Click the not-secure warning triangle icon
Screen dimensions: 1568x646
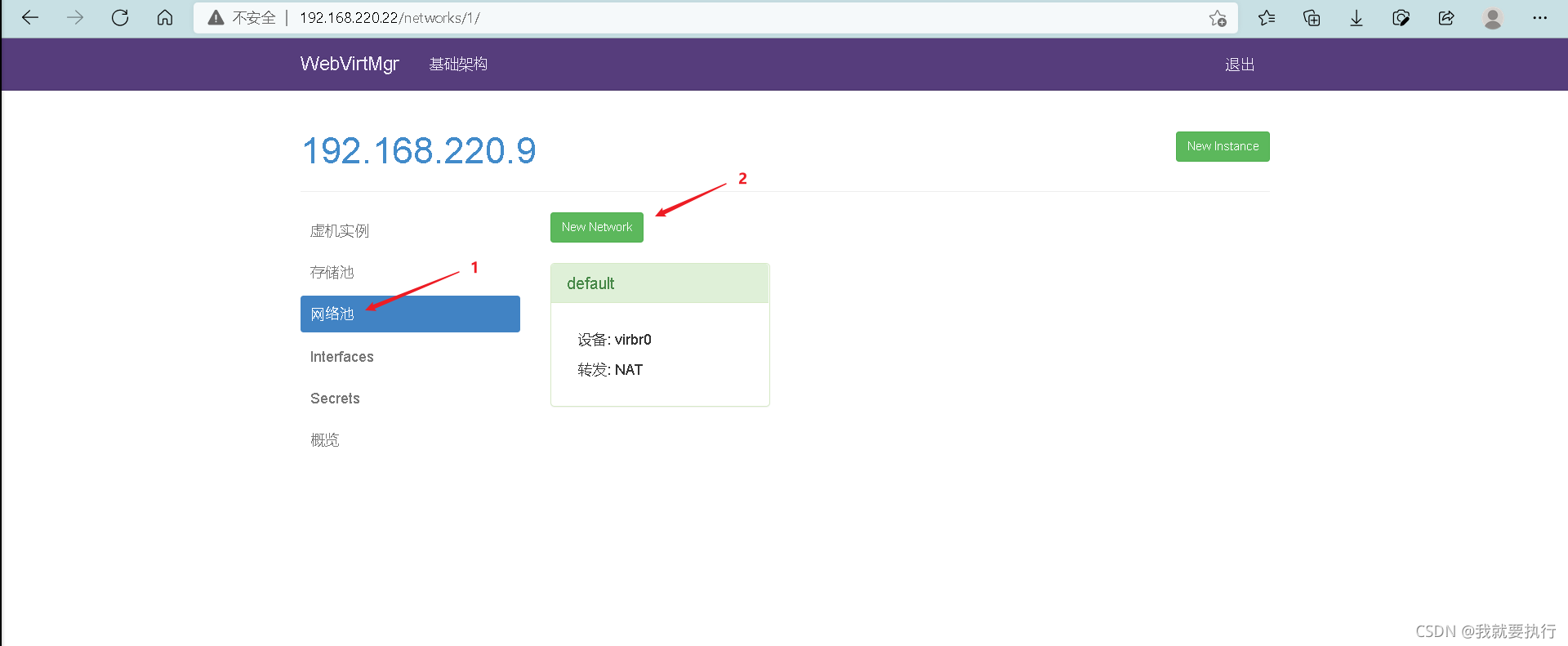(x=216, y=18)
